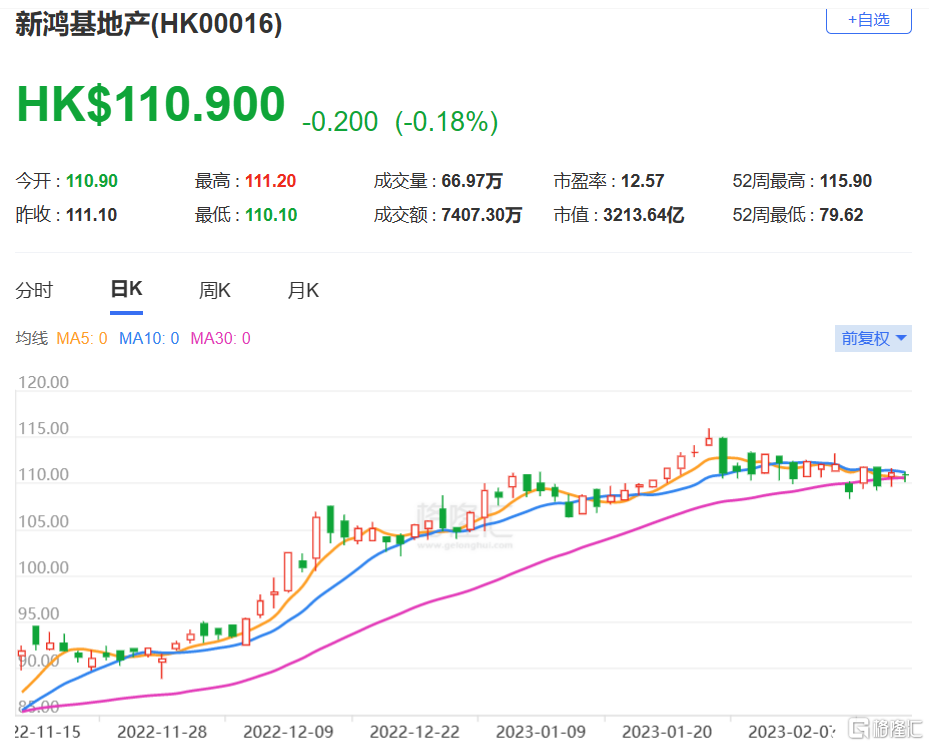Viewport: 929px width, 746px height.
Task: Add stock to watchlist with +自选 button
Action: (x=868, y=21)
